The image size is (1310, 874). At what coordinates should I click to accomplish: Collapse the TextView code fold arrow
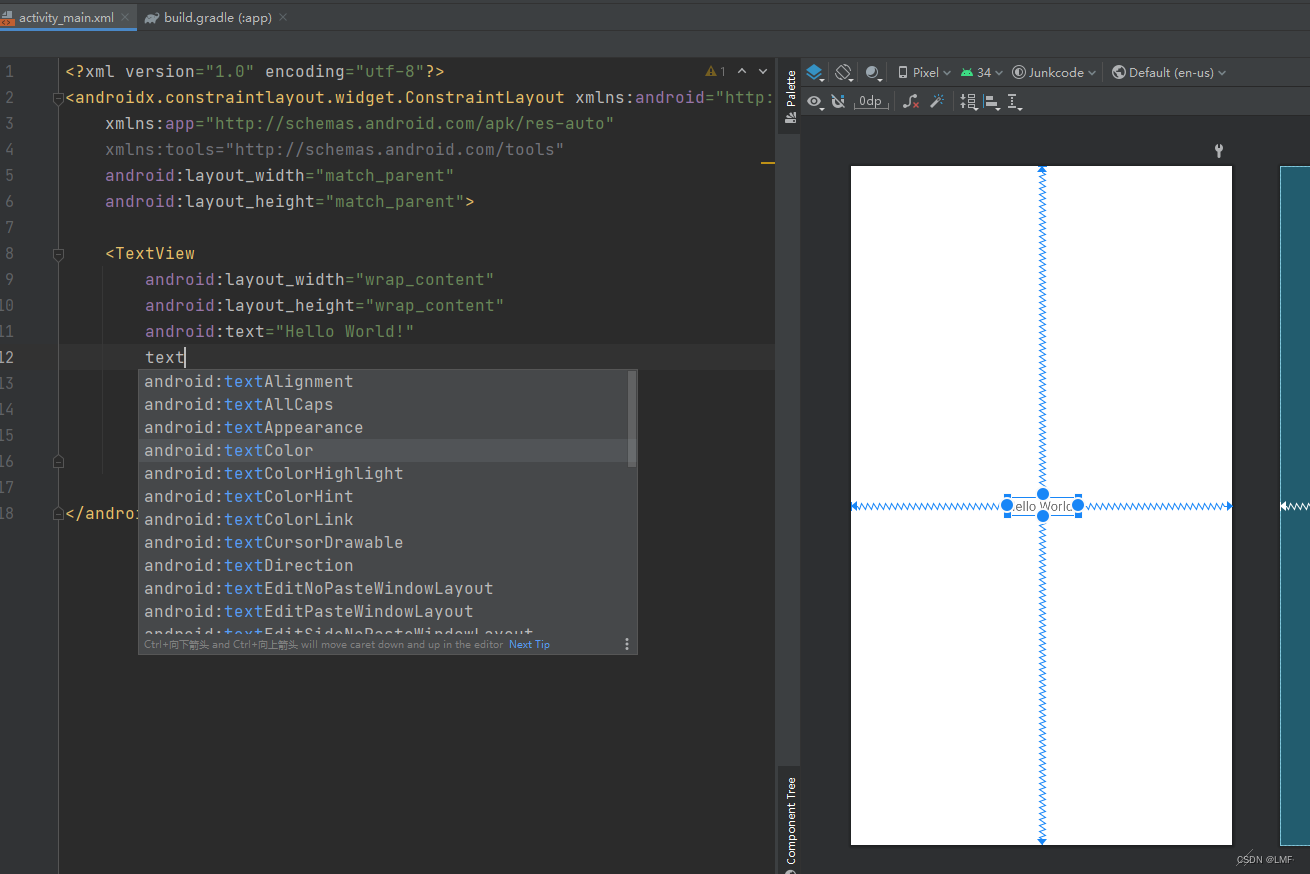tap(57, 253)
